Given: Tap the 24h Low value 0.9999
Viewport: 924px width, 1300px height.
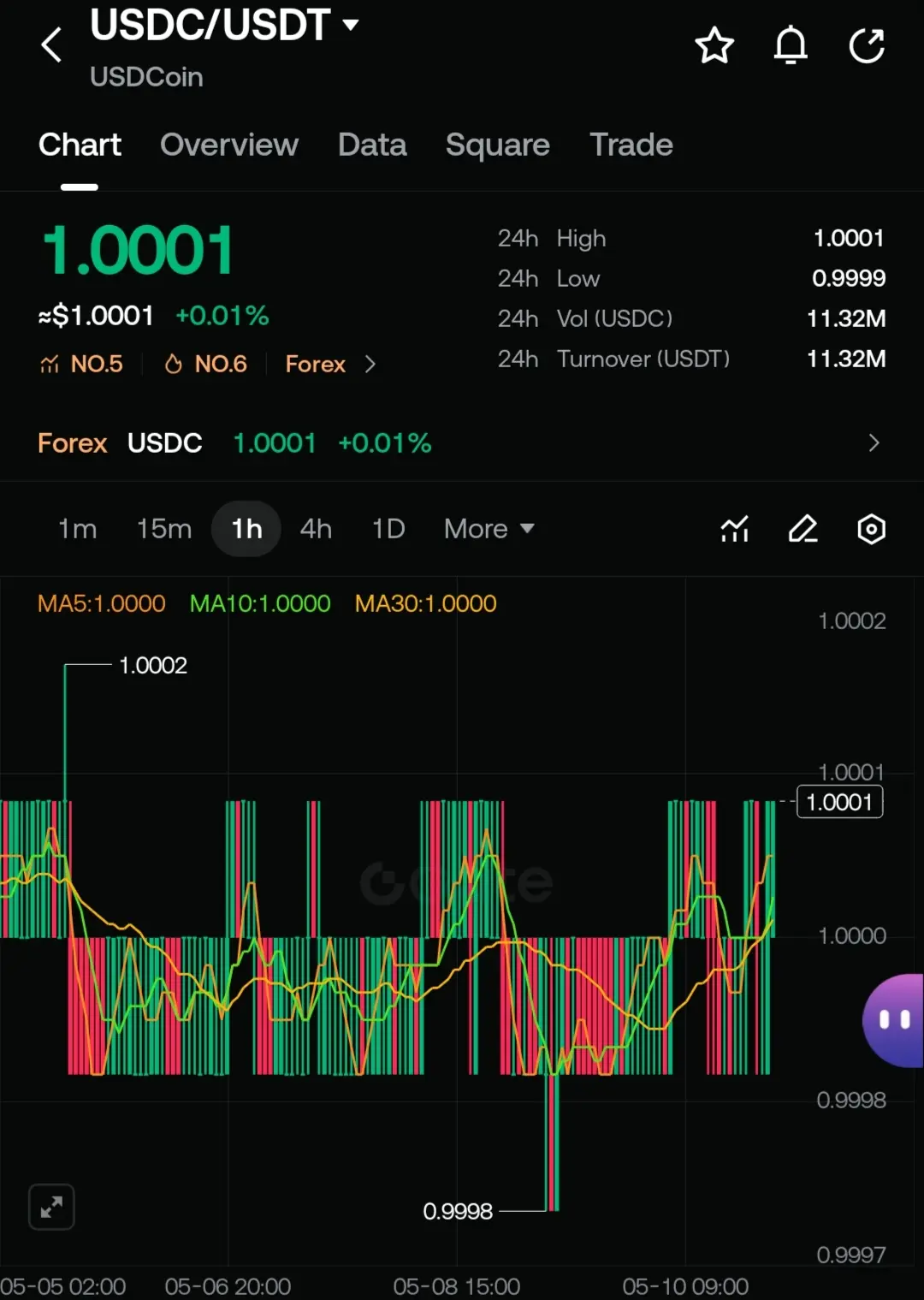Looking at the screenshot, I should pyautogui.click(x=849, y=278).
